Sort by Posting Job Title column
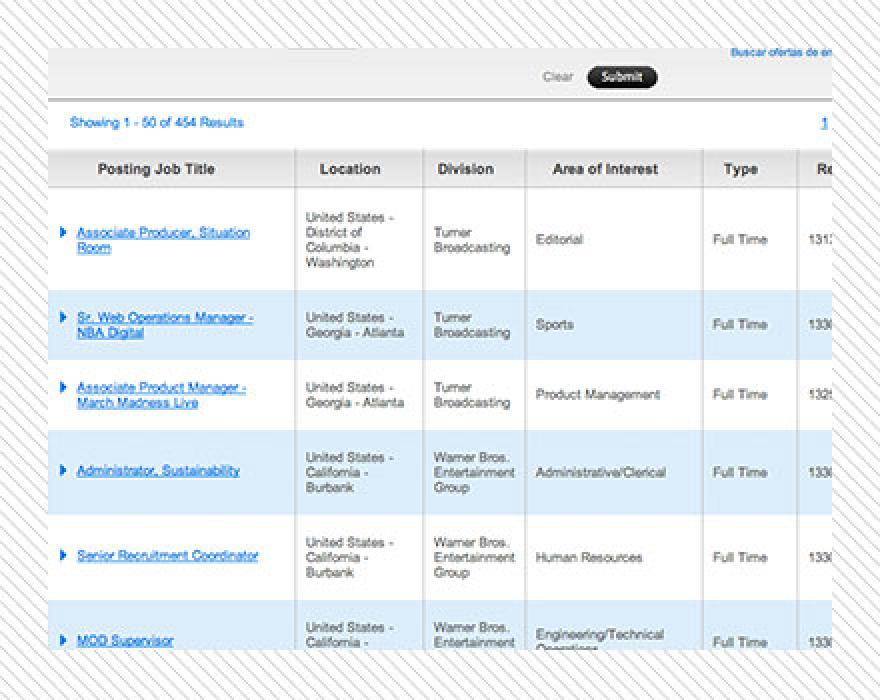Screen dimensions: 880x700 156,169
